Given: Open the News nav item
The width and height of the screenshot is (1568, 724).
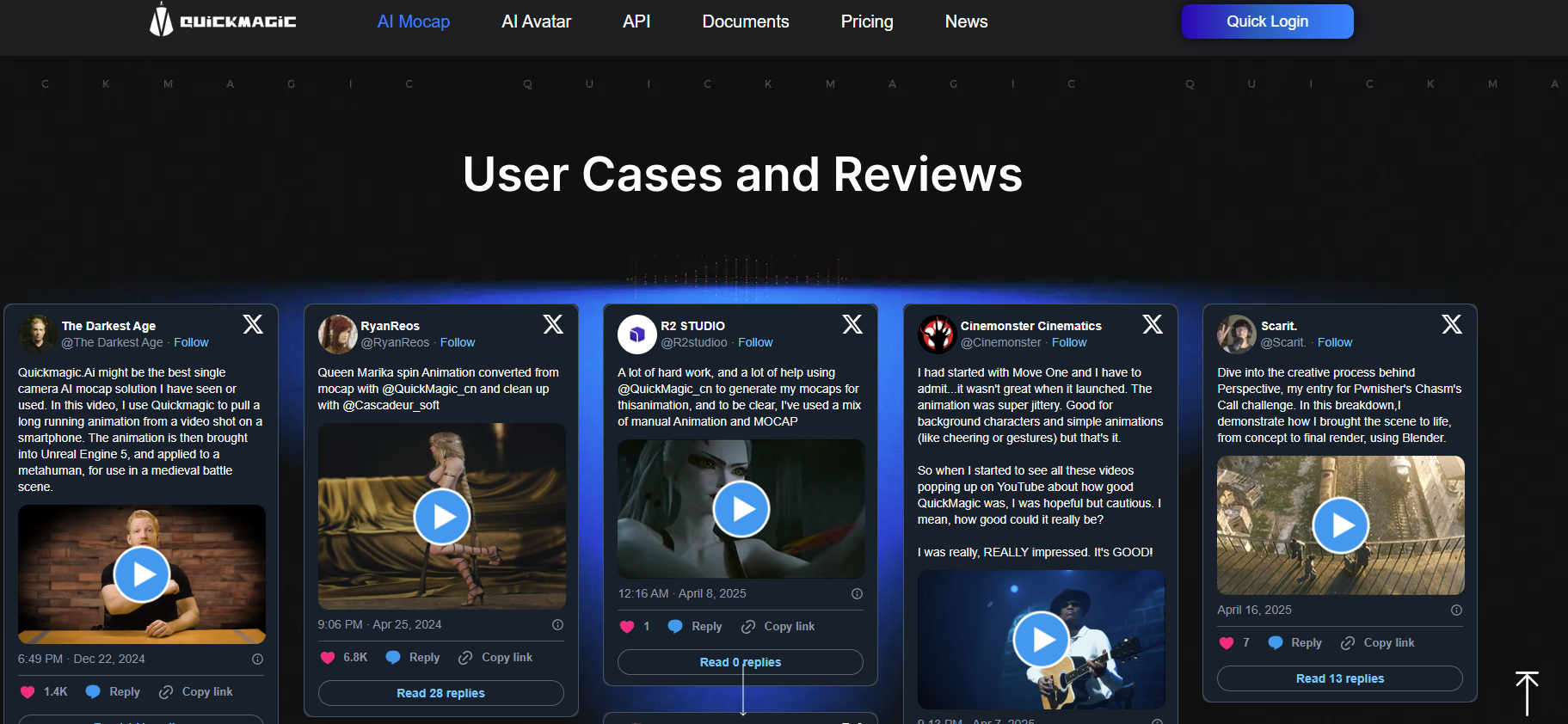Looking at the screenshot, I should tap(967, 21).
